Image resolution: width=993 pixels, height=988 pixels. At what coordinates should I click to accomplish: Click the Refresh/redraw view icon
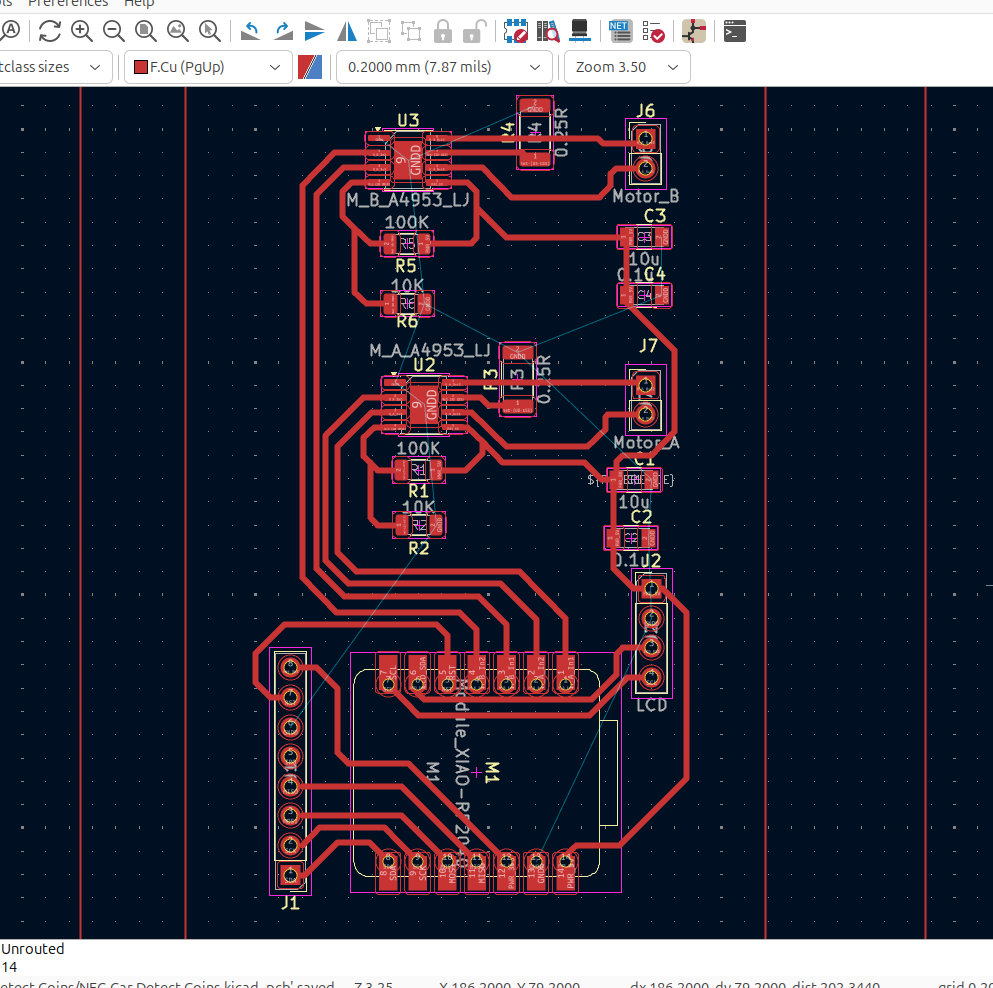point(50,32)
